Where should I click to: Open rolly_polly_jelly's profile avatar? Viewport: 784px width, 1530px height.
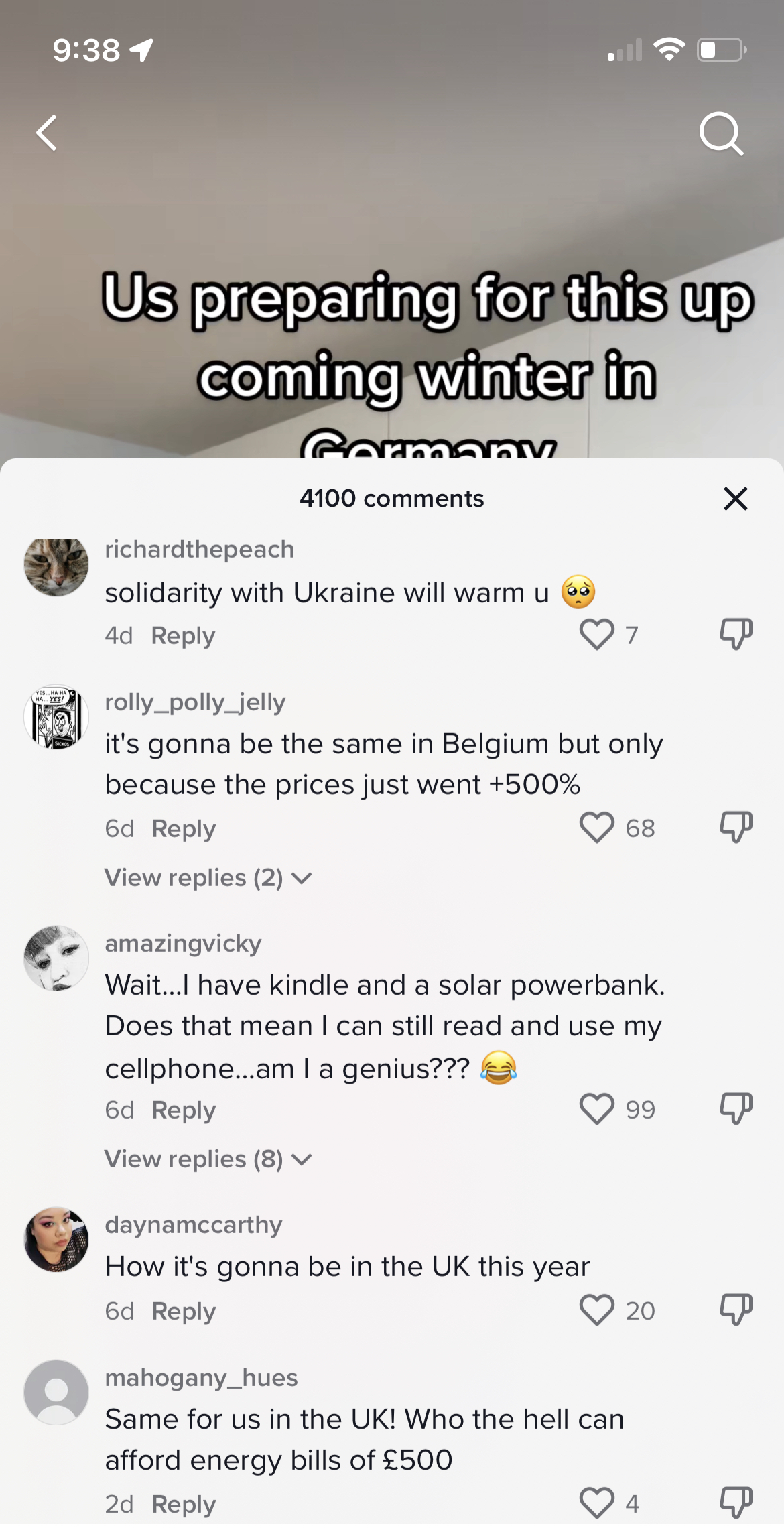pos(56,717)
